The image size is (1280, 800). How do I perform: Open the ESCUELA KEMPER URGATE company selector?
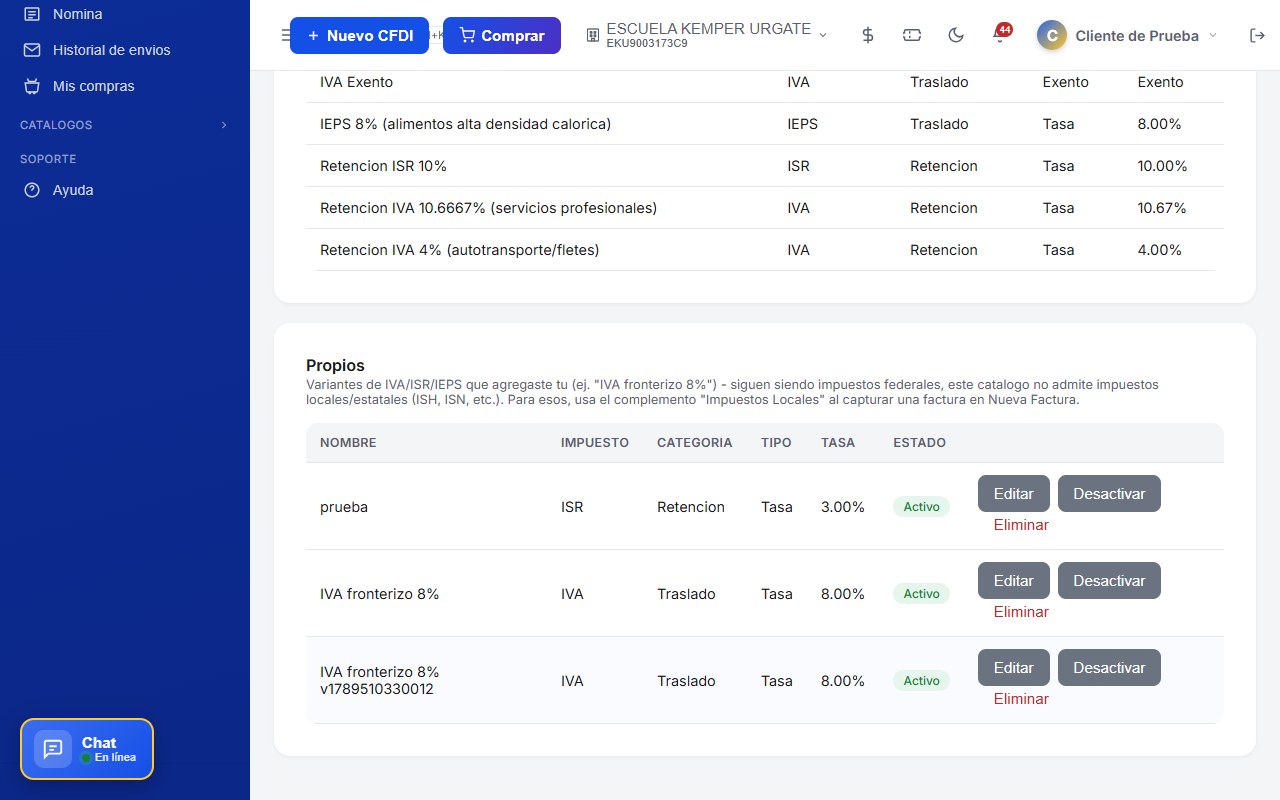click(x=707, y=35)
